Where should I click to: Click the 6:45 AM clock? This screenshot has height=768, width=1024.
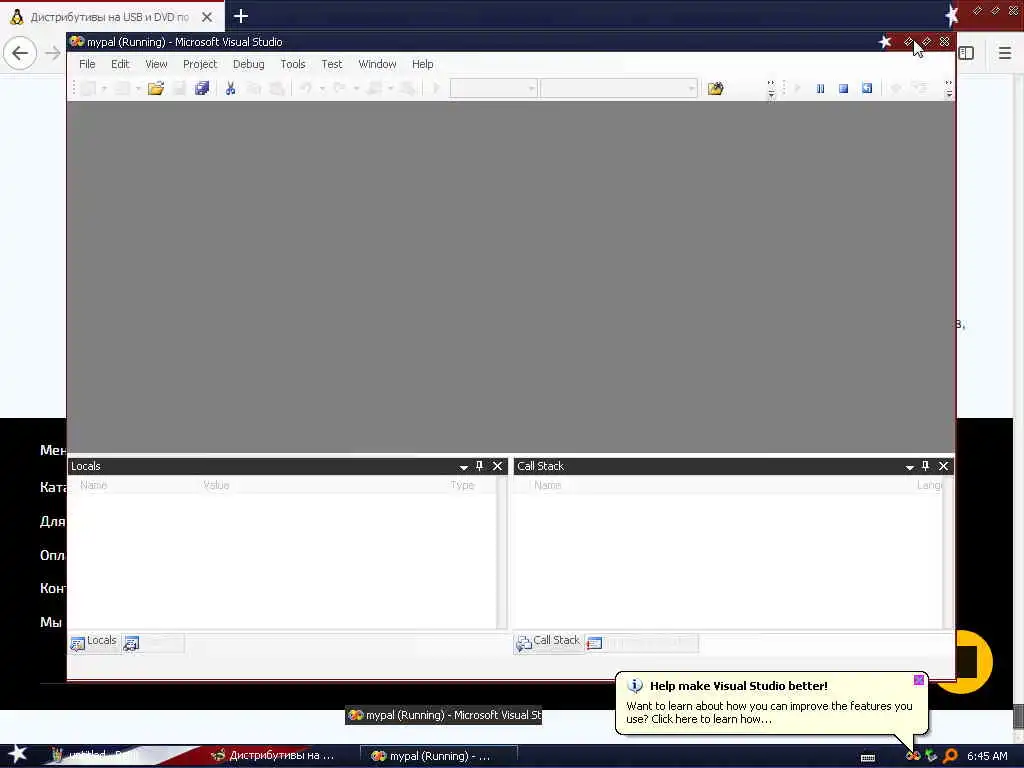tap(987, 756)
